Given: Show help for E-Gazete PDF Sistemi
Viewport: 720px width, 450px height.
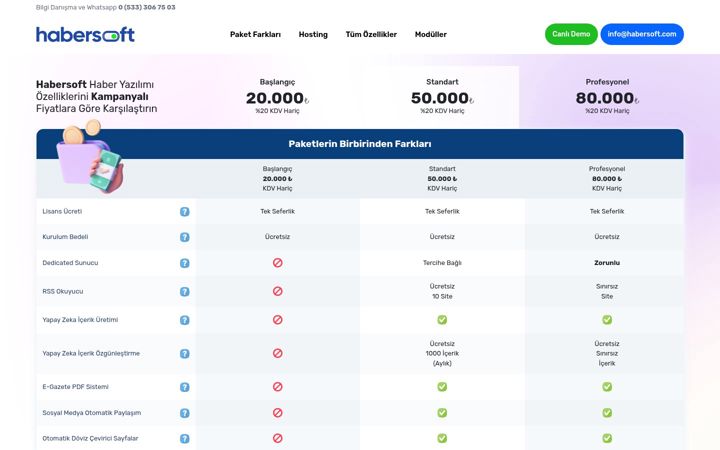Looking at the screenshot, I should click(185, 387).
